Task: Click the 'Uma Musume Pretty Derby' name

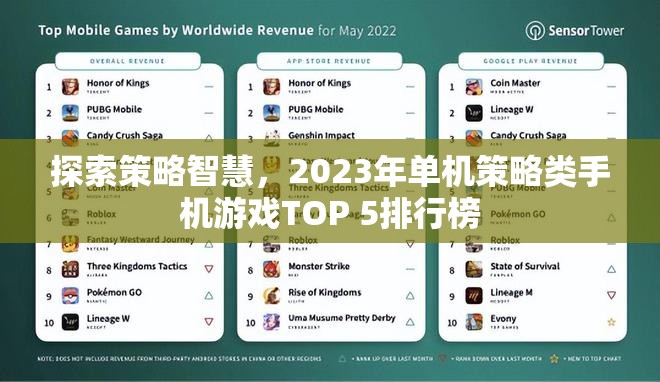Action: point(342,318)
